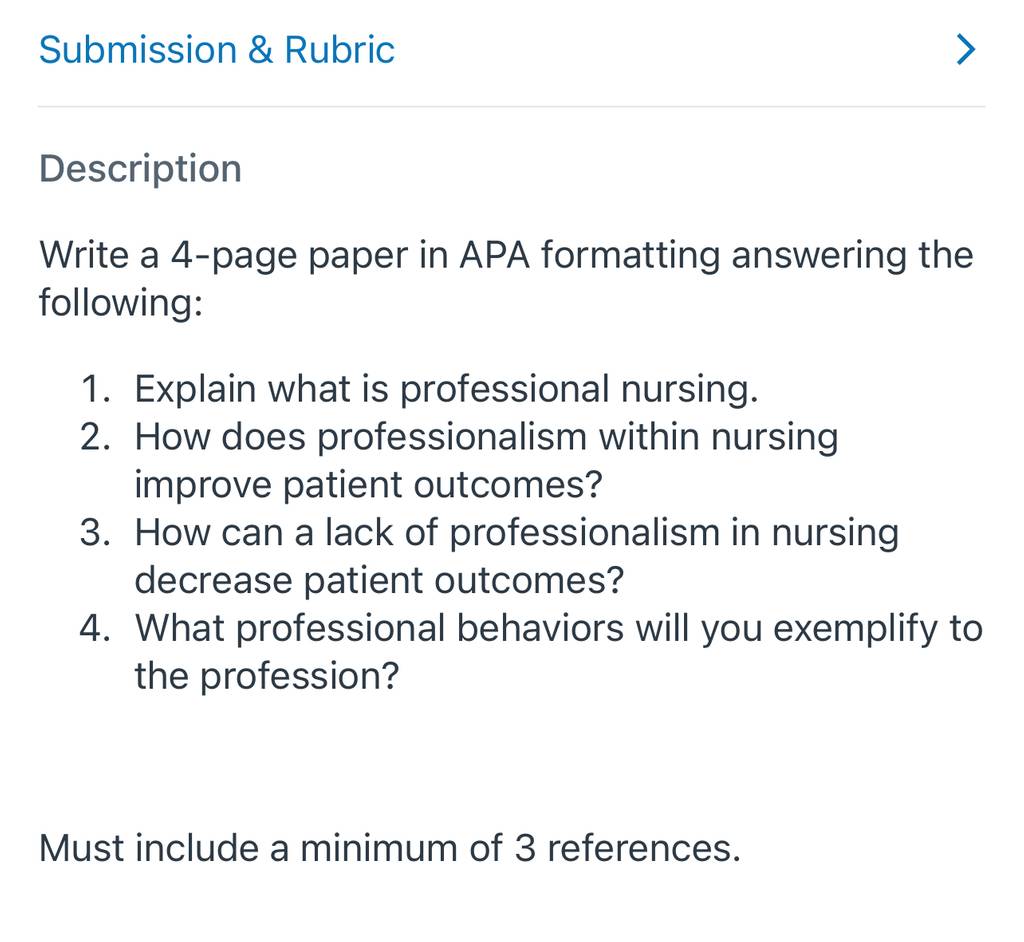This screenshot has height=942, width=1024.
Task: Select 'How does professionalism within nursing' line
Action: [x=486, y=437]
